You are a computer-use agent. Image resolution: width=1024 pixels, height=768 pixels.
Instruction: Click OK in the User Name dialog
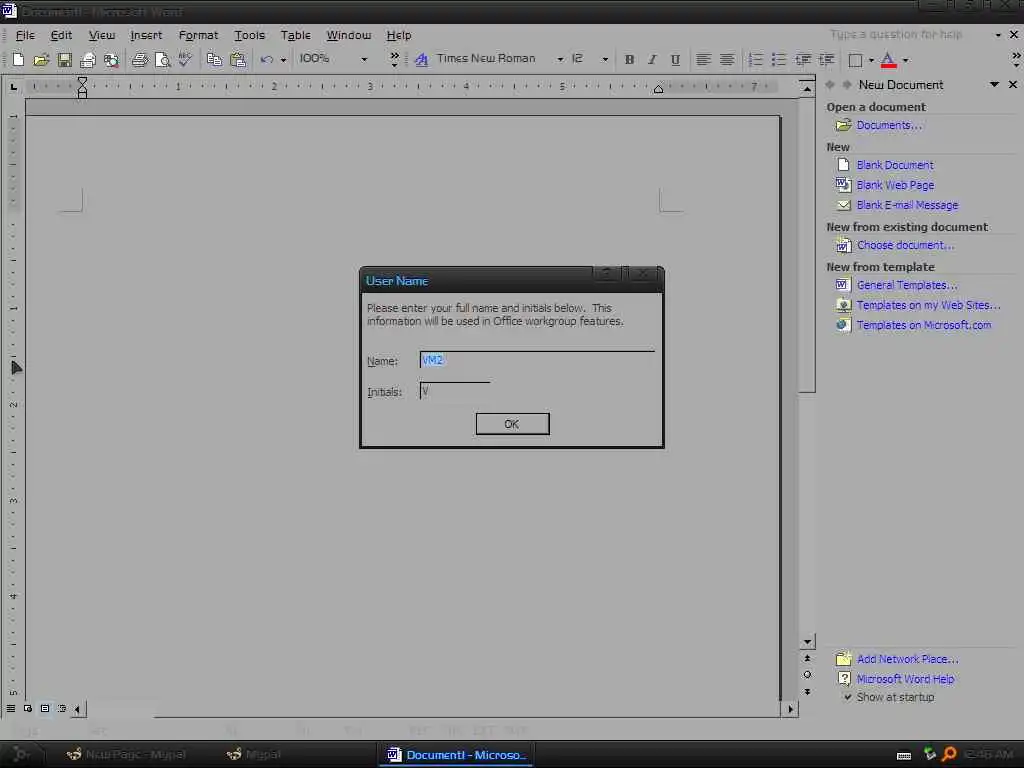click(x=512, y=424)
